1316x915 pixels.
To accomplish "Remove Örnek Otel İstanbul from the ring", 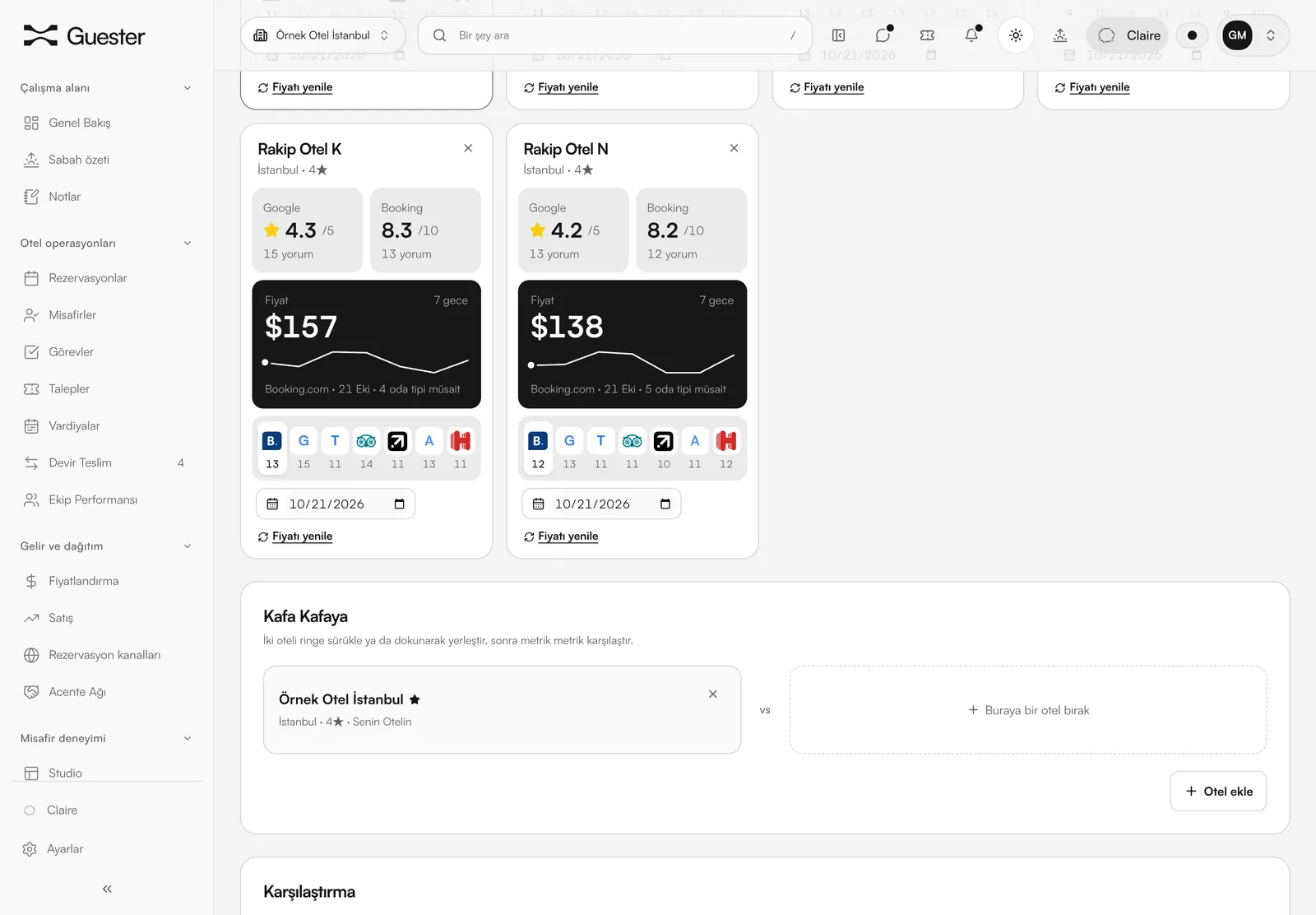I will click(713, 694).
